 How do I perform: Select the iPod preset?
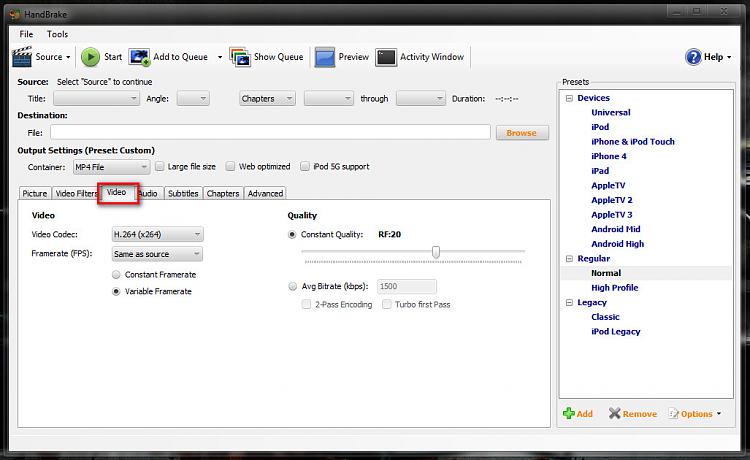click(x=600, y=127)
